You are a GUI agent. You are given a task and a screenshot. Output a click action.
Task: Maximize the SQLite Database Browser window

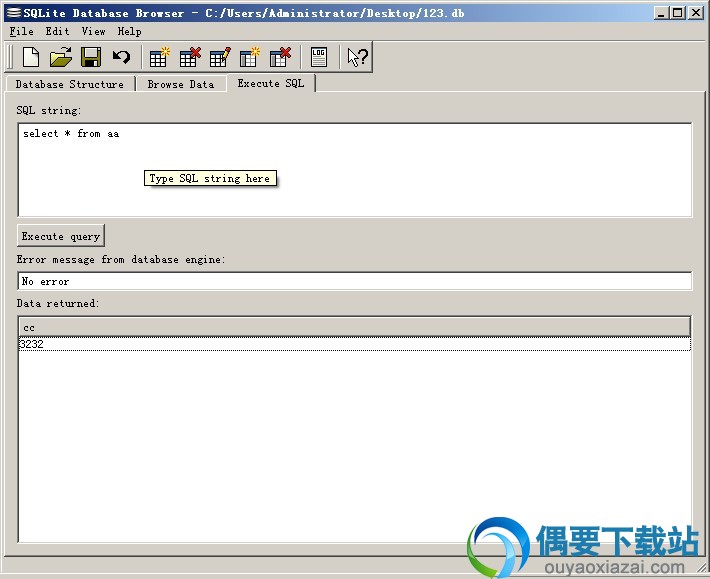coord(677,13)
